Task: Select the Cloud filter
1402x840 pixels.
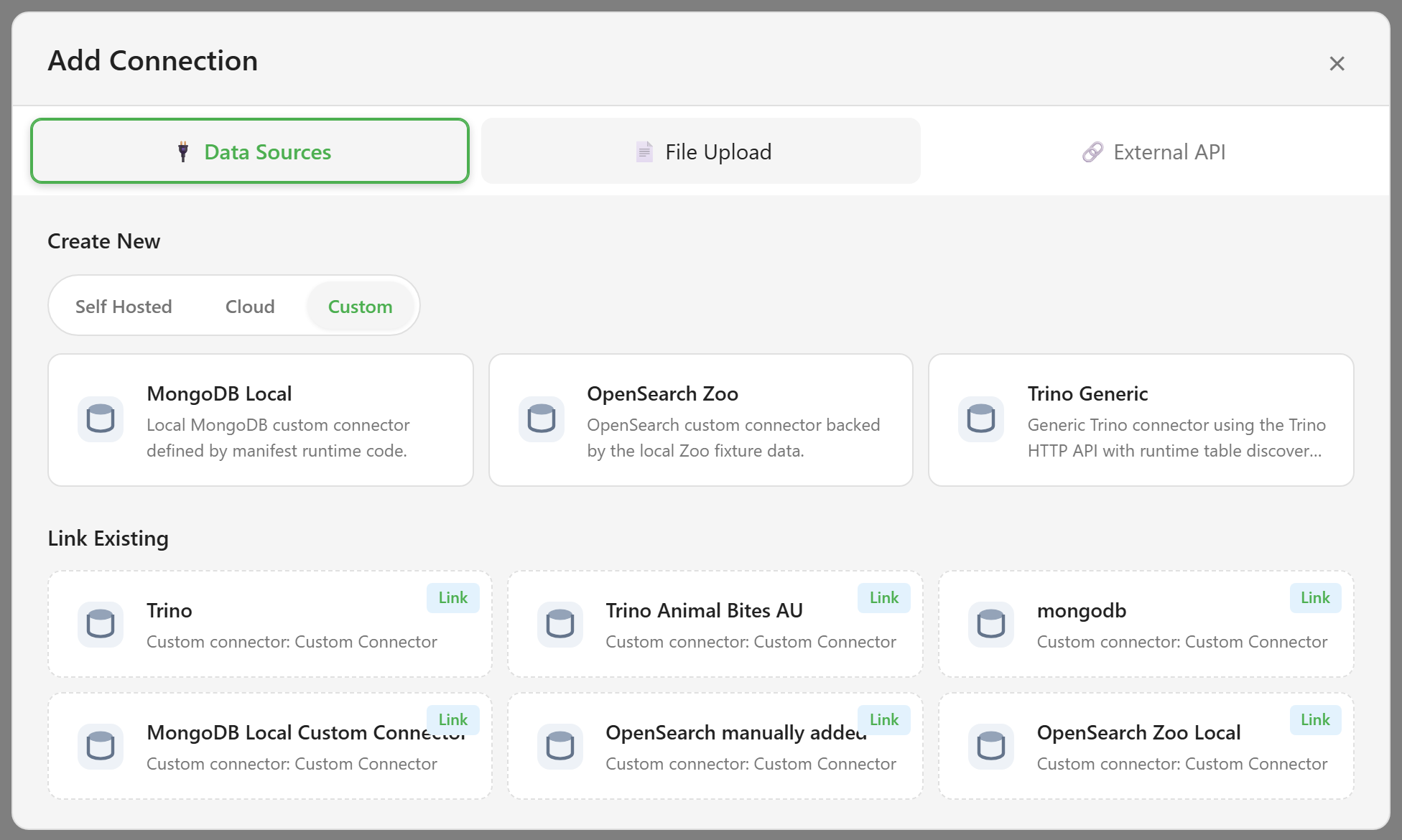Action: tap(250, 307)
